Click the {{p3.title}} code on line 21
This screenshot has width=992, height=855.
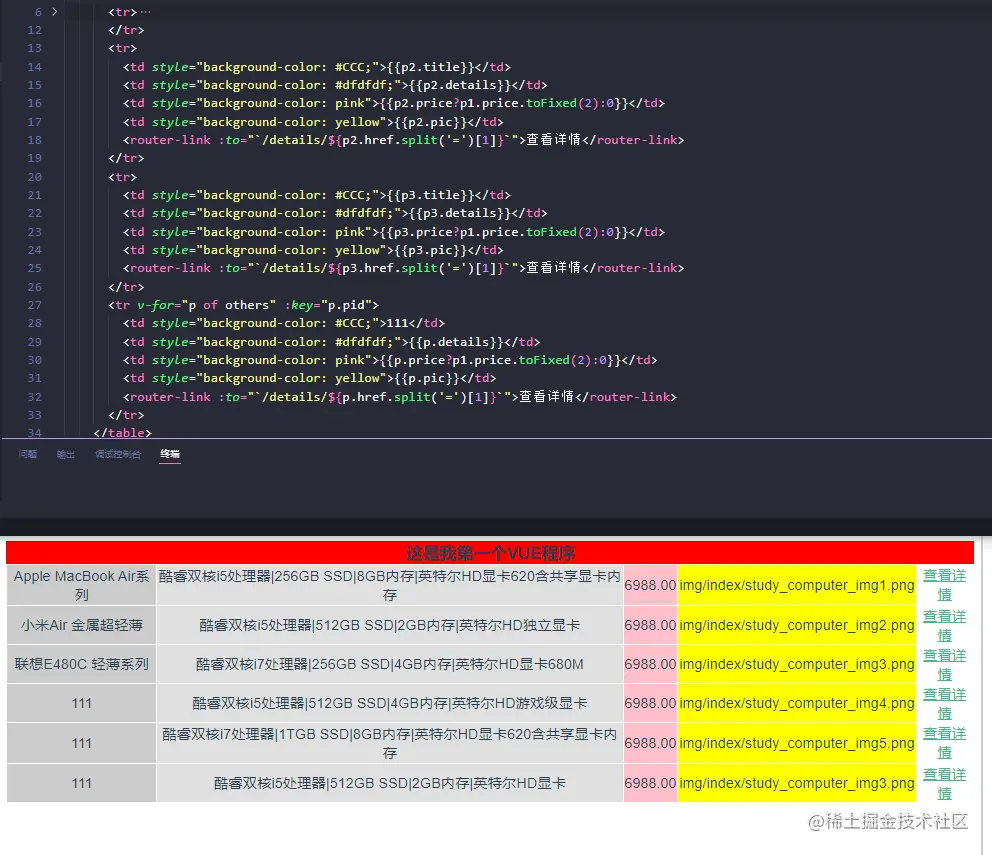click(x=430, y=195)
